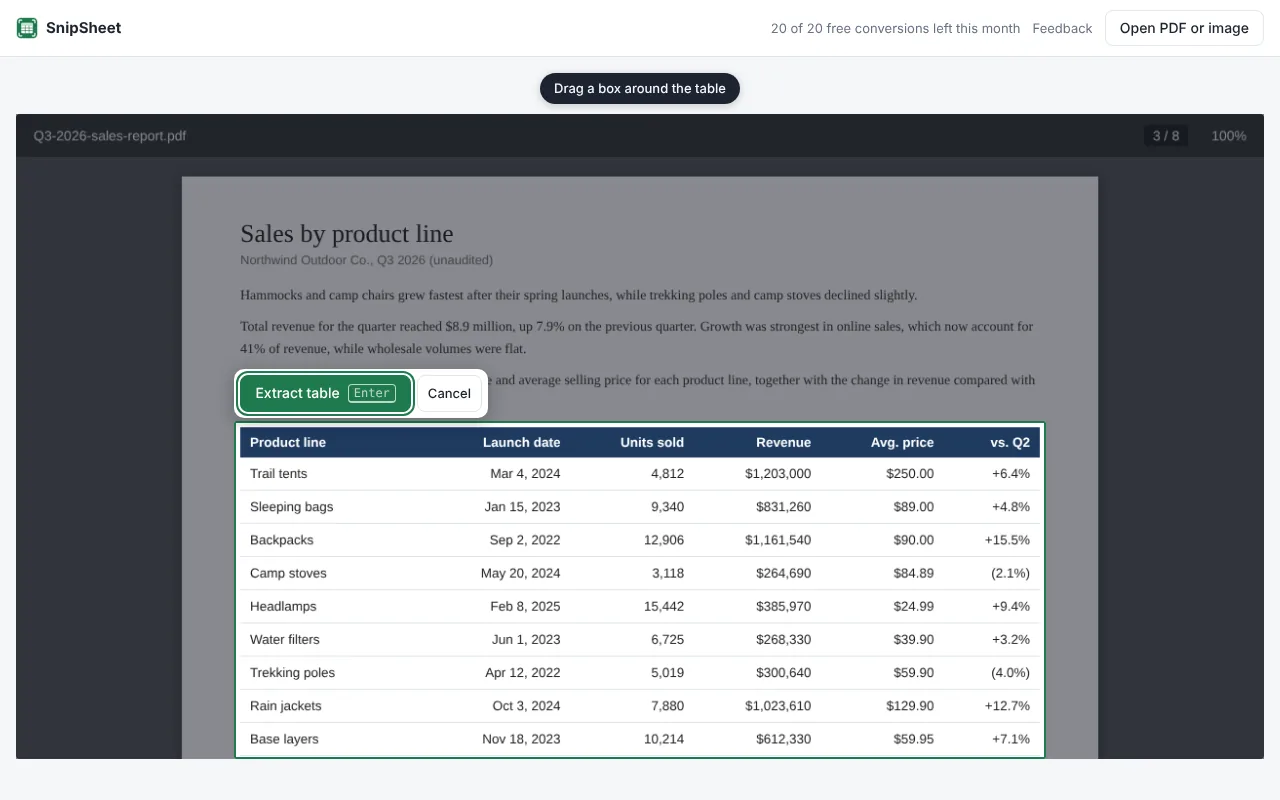Viewport: 1280px width, 800px height.
Task: Click the Product line column header
Action: (288, 442)
